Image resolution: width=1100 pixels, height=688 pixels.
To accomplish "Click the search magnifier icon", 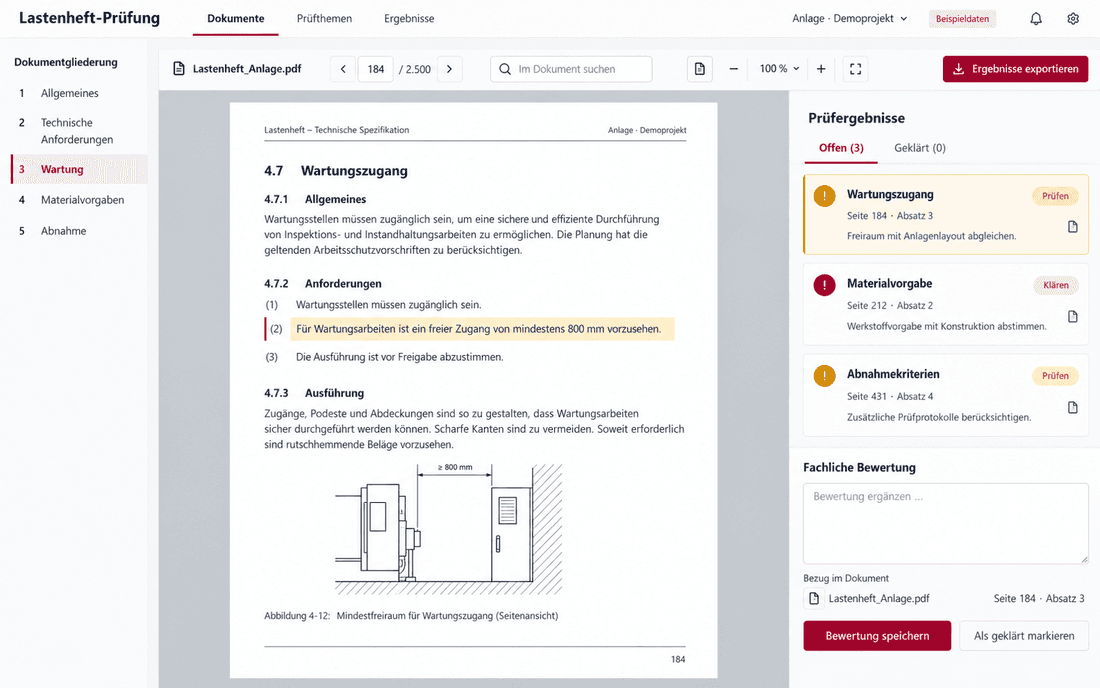I will [x=504, y=69].
